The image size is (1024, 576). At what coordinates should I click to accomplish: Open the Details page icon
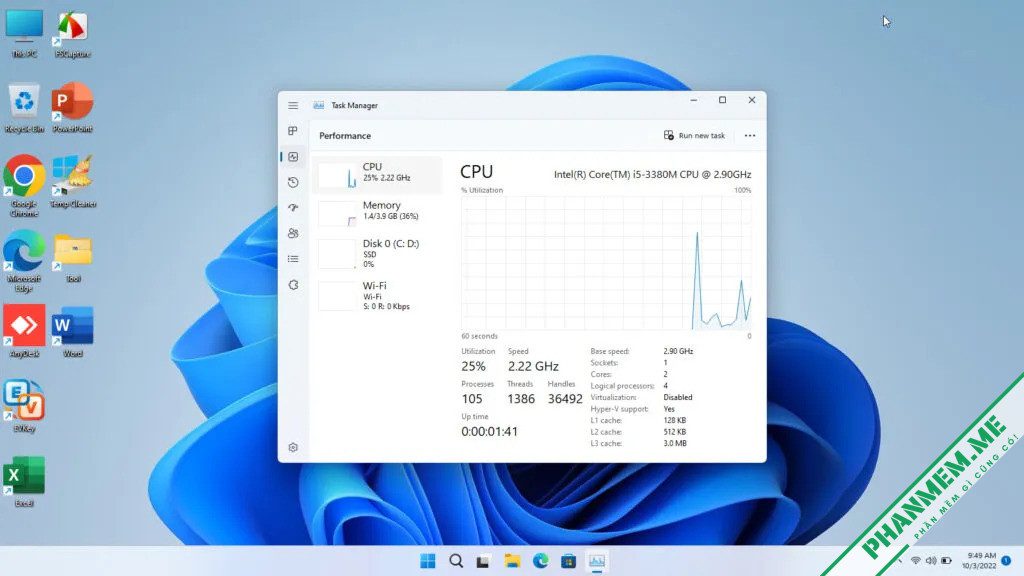pos(293,259)
